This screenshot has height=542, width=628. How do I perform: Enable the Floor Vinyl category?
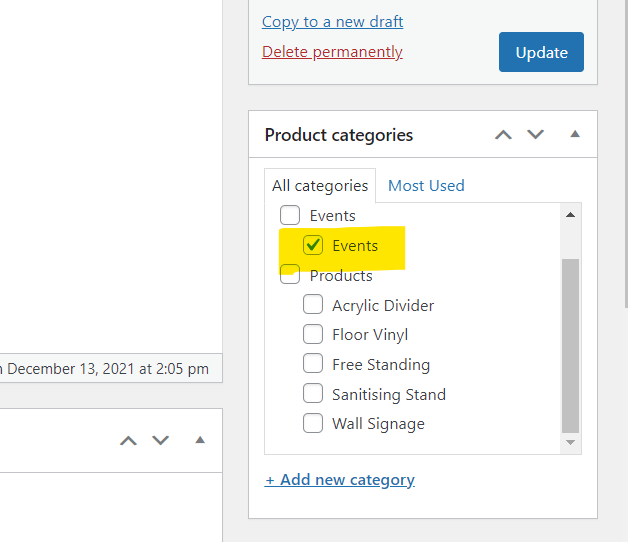[313, 335]
